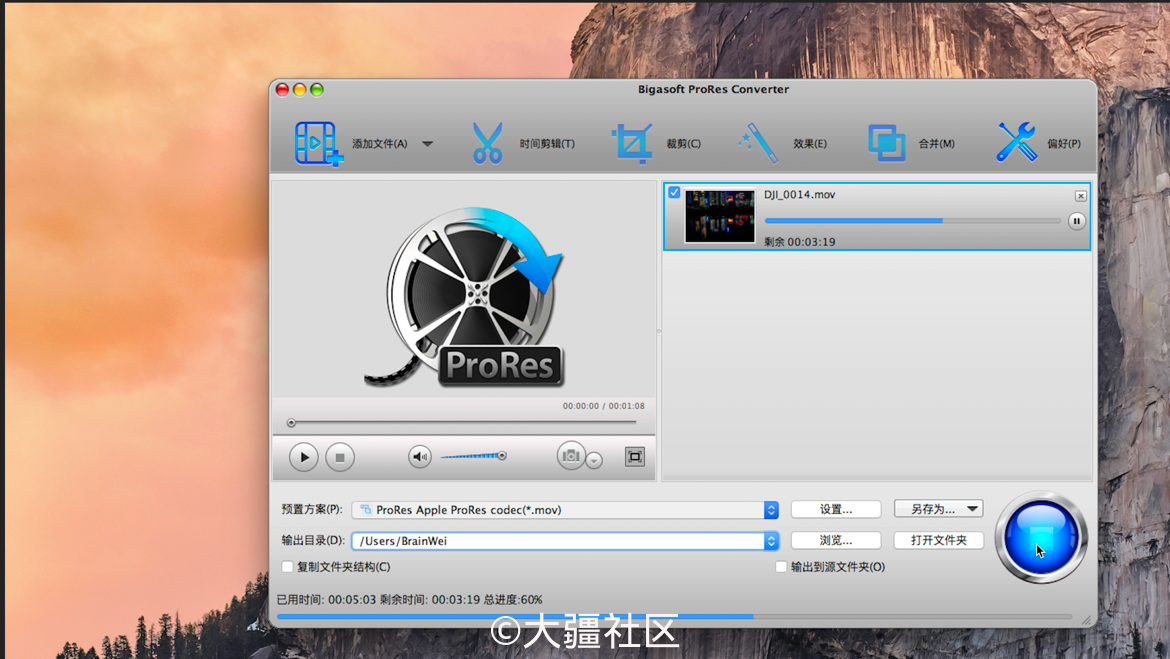This screenshot has width=1170, height=659.
Task: Click the DJI_0014.mov conversion progress bar
Action: pyautogui.click(x=912, y=221)
